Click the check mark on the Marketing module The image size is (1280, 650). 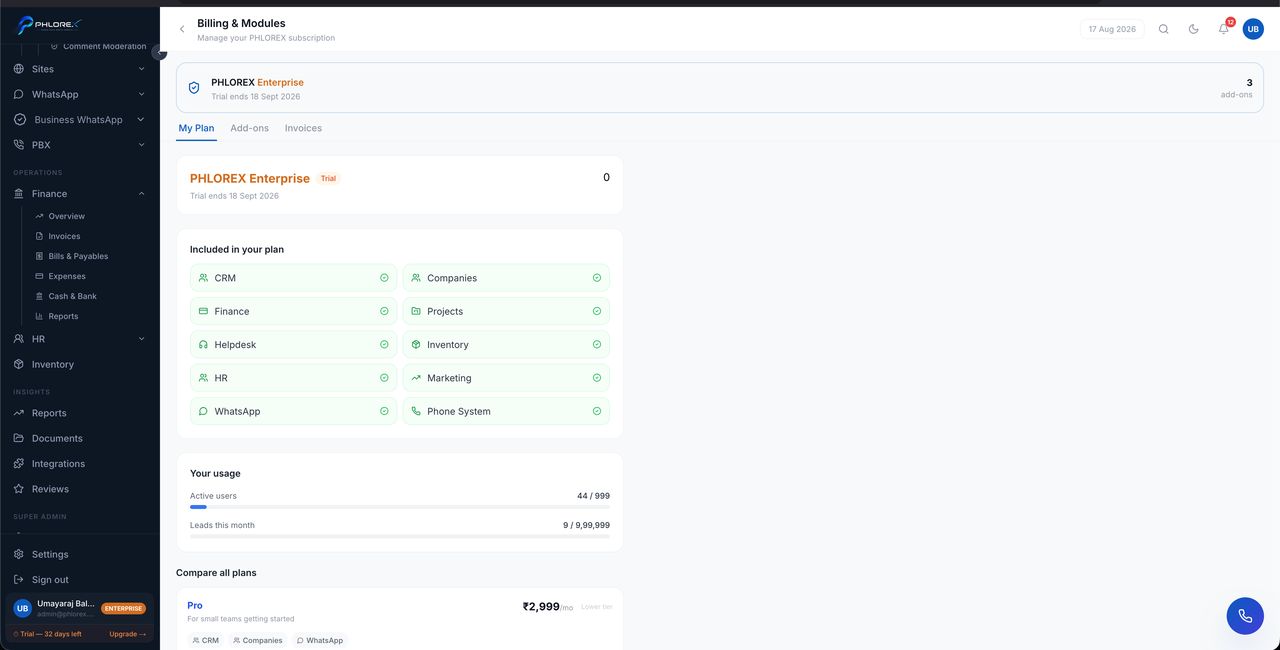(x=597, y=378)
